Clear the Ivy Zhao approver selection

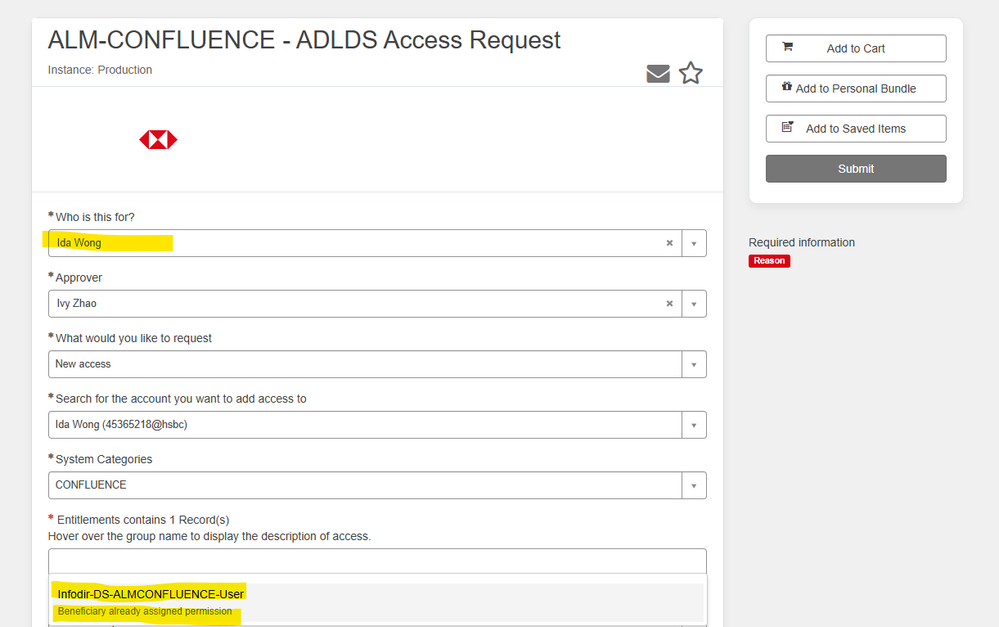pyautogui.click(x=670, y=303)
